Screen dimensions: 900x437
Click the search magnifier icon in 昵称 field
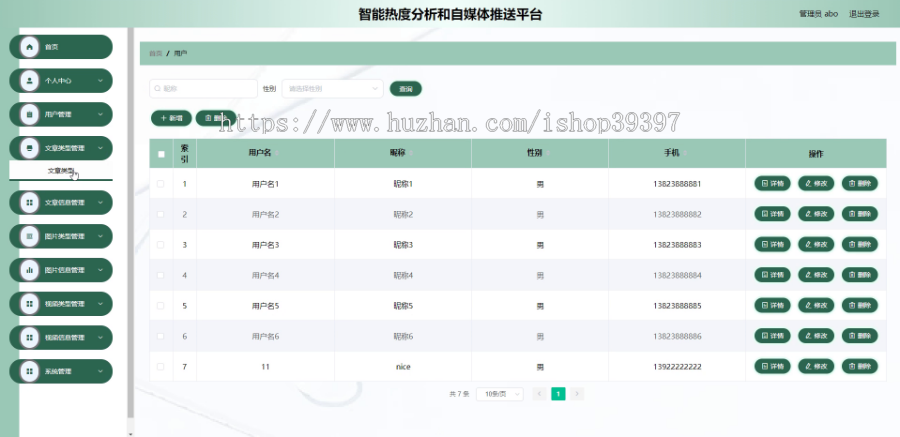click(x=158, y=89)
